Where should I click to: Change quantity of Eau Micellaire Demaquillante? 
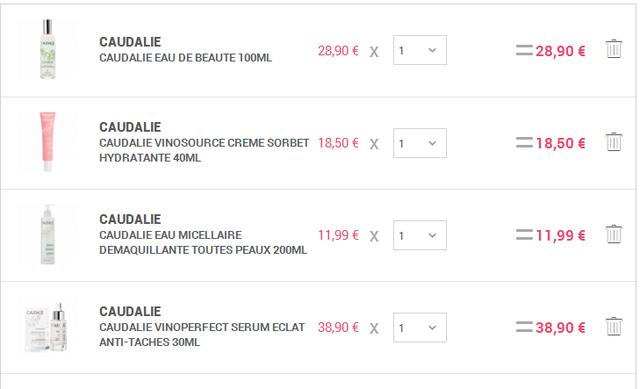click(420, 235)
